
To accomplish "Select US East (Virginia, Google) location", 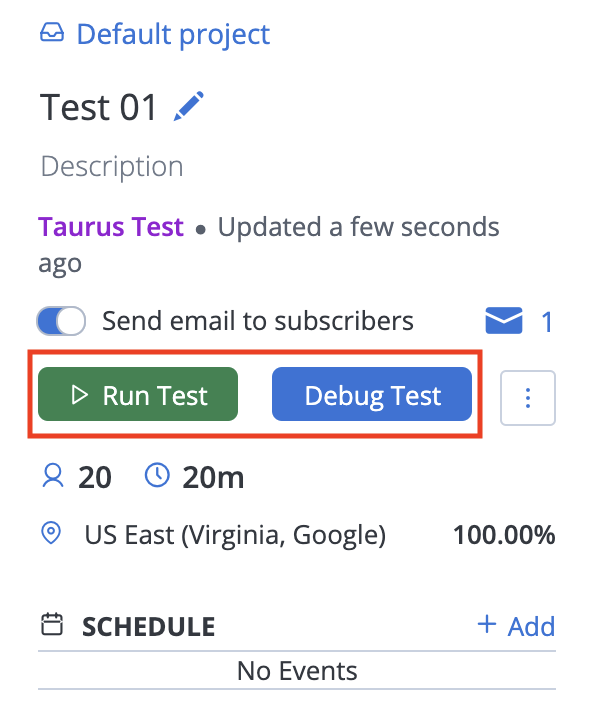I will 235,535.
